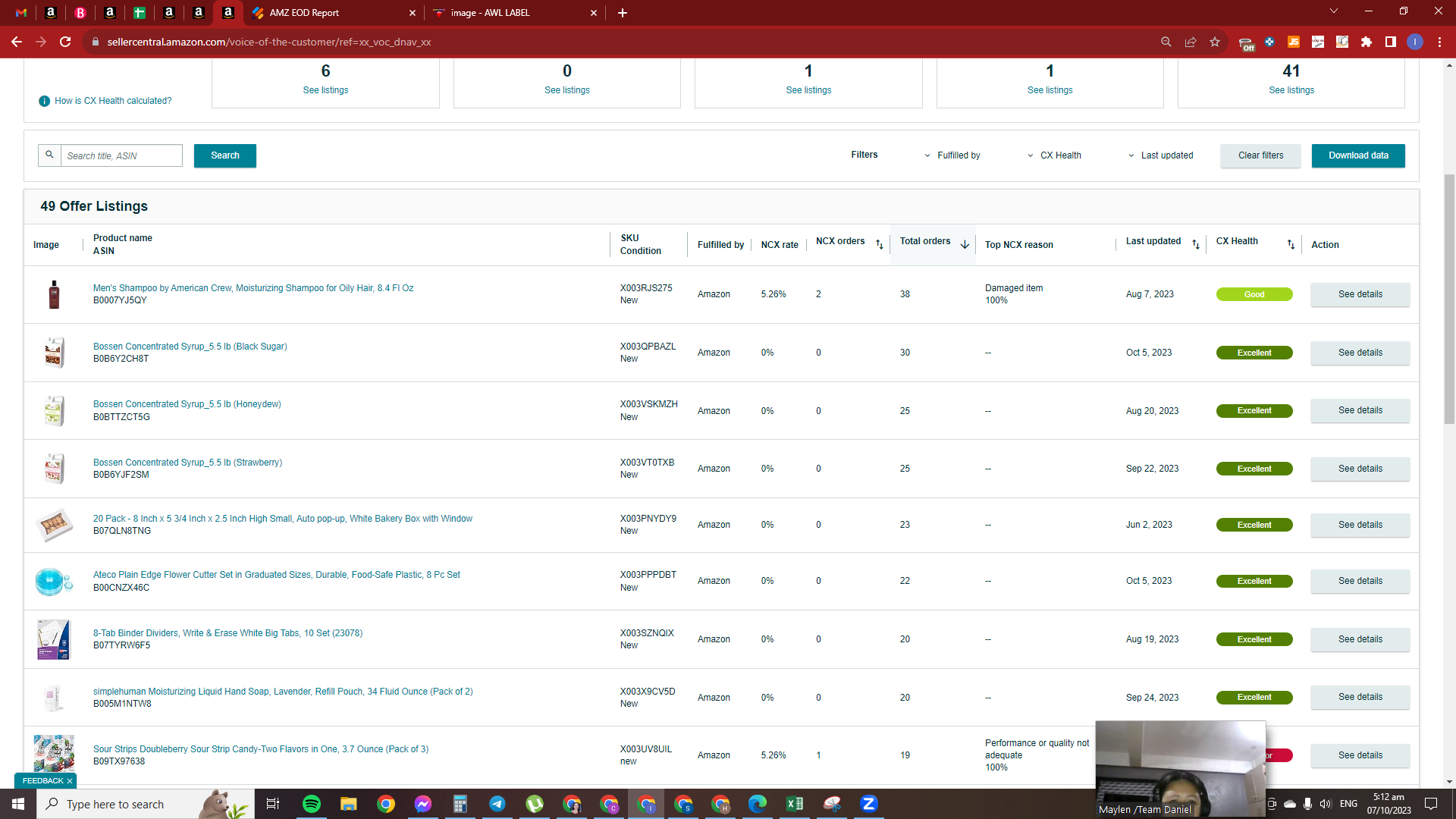Click the page vertical scrollbar thumb
The height and width of the screenshot is (819, 1456).
click(x=1449, y=300)
